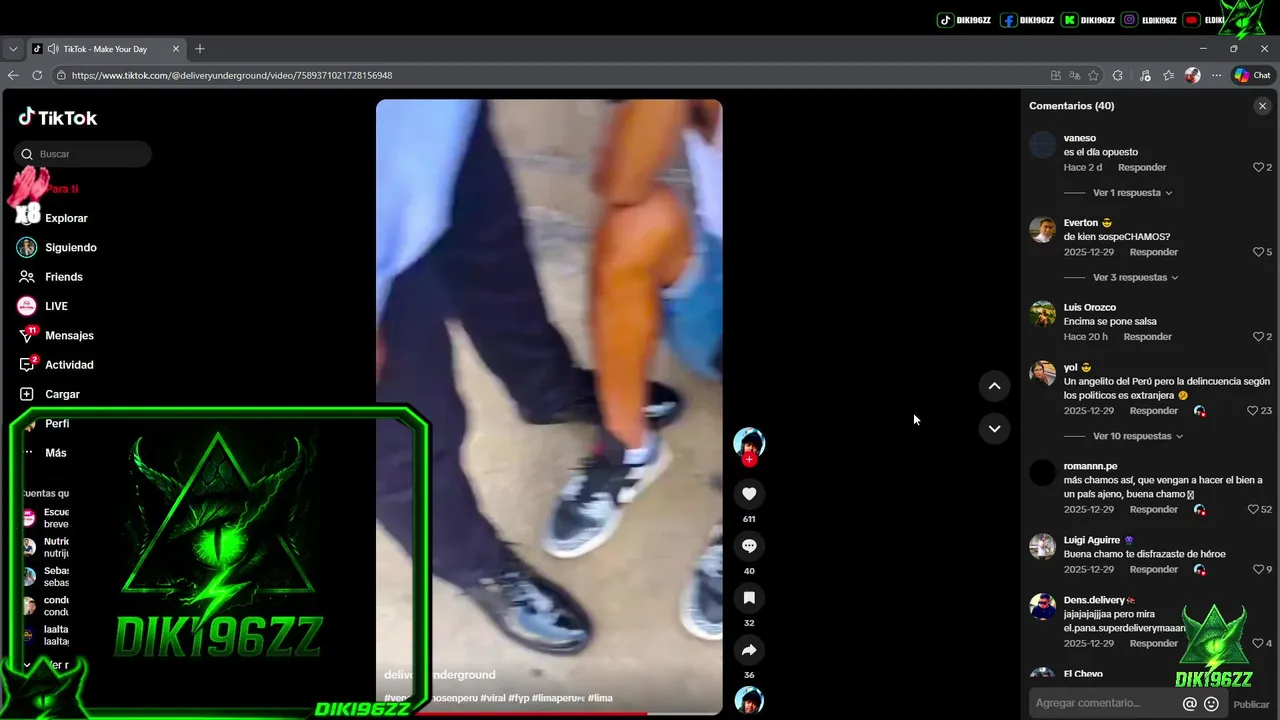Share the video using arrow icon
The width and height of the screenshot is (1280, 720).
tap(749, 650)
